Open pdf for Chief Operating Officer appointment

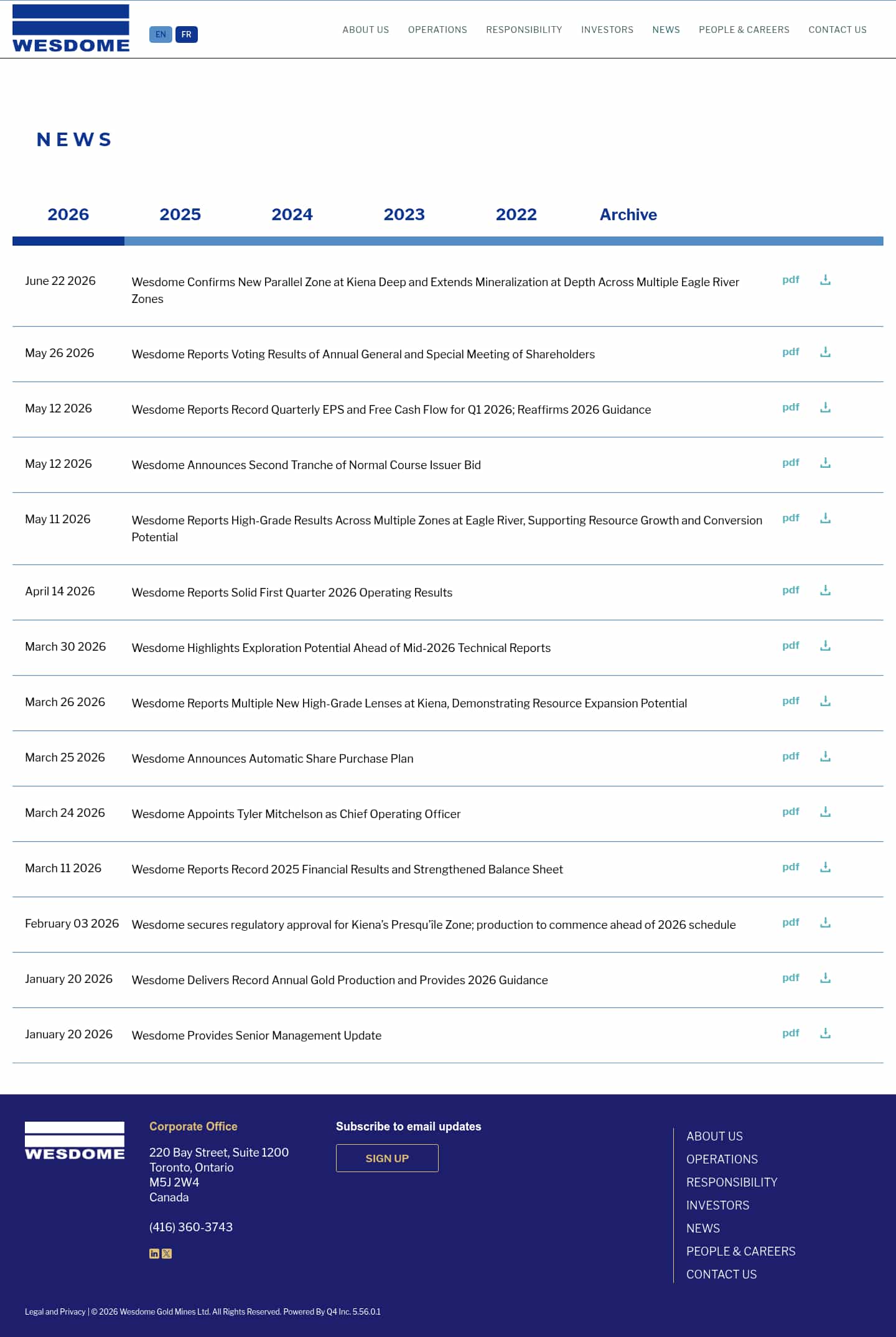tap(791, 812)
